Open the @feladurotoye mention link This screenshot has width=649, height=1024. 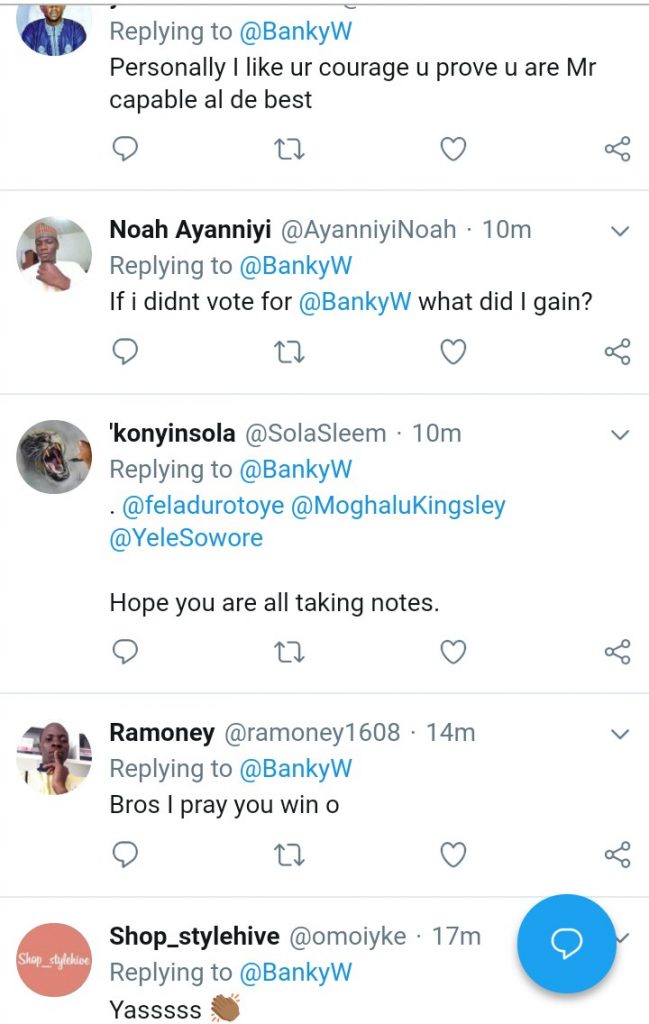(x=202, y=506)
